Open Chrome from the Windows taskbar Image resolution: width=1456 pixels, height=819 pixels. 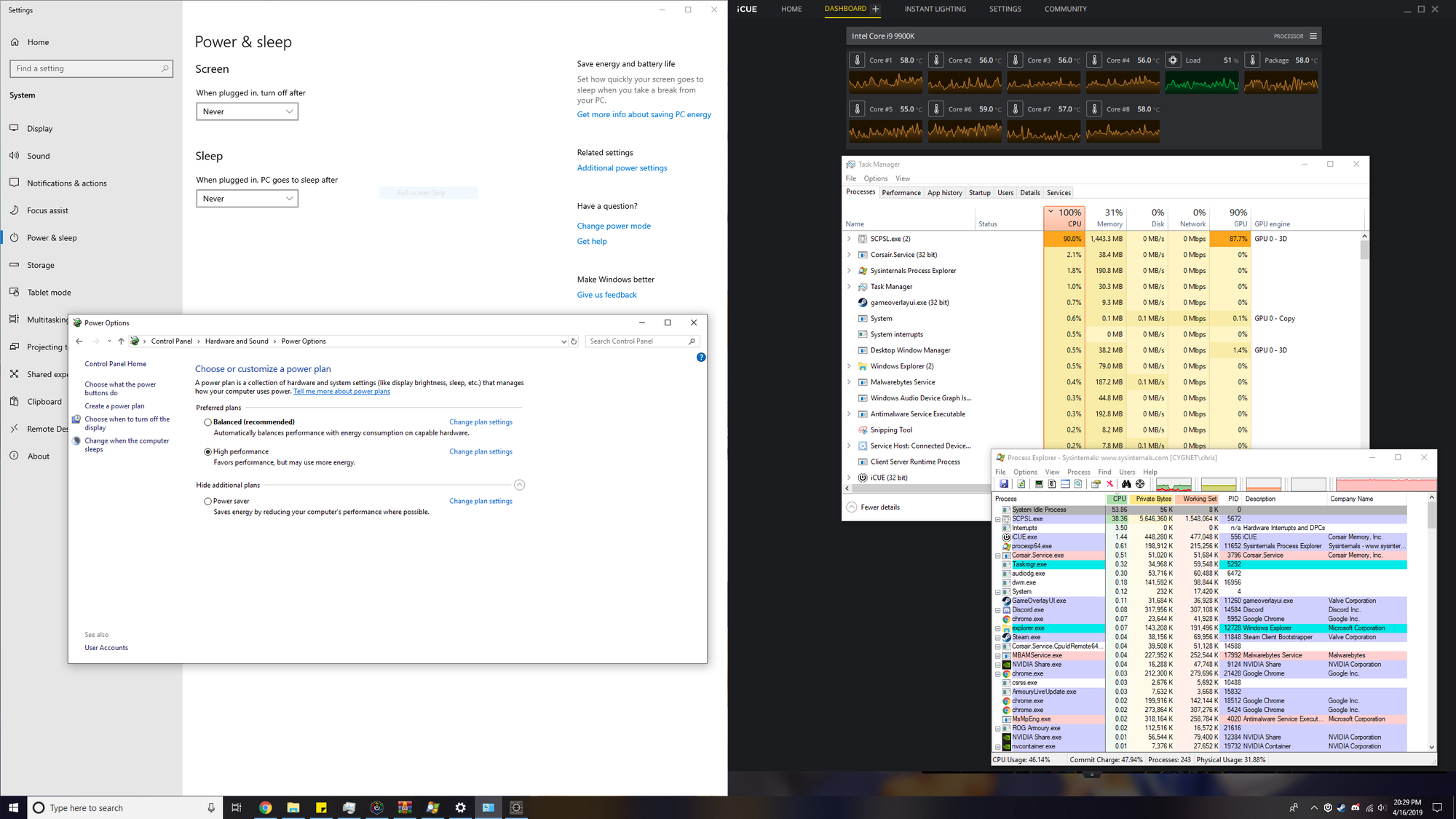pos(265,807)
